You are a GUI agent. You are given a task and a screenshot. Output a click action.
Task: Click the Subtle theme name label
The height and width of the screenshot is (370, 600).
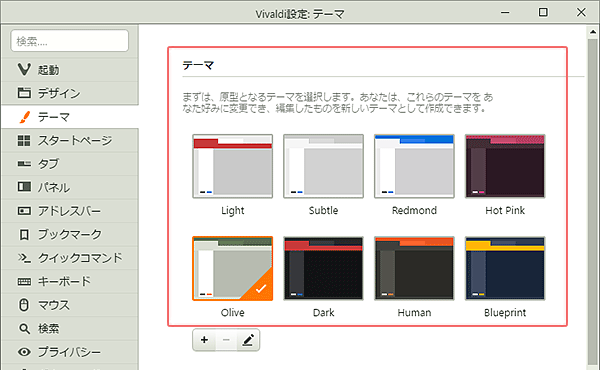323,210
